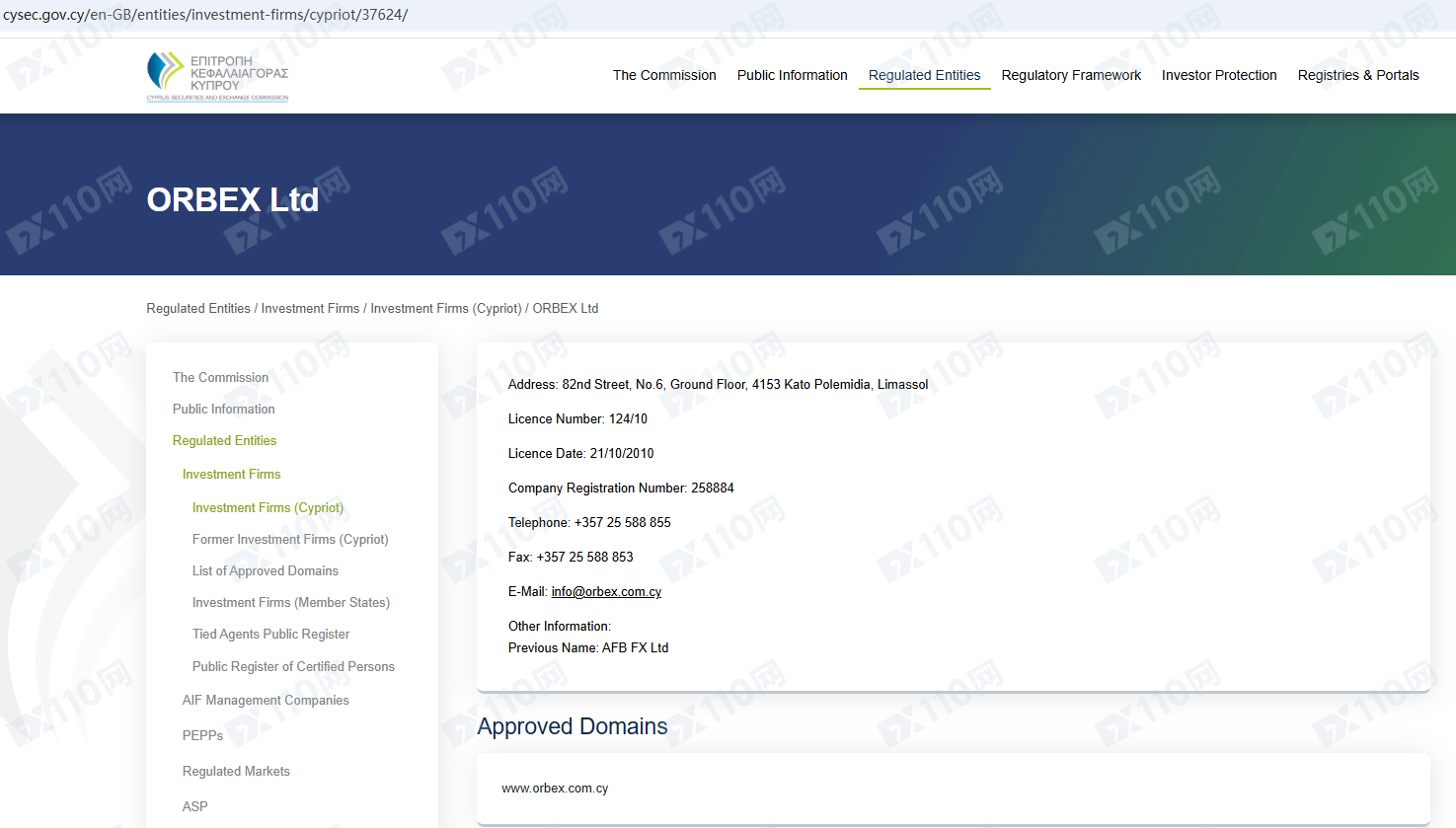Click the Other Information label
Viewport: 1456px width, 828px height.
point(560,626)
